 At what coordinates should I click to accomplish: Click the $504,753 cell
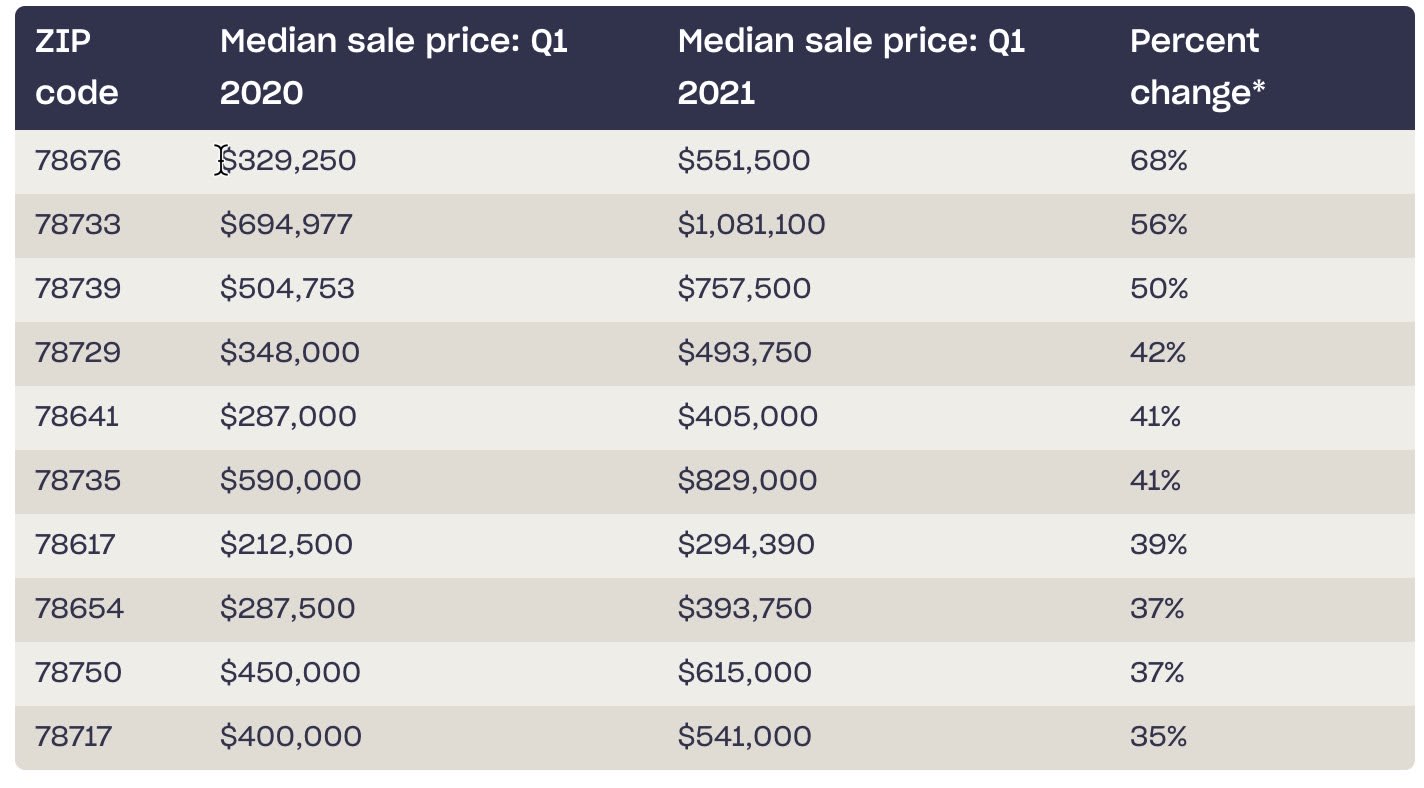287,289
